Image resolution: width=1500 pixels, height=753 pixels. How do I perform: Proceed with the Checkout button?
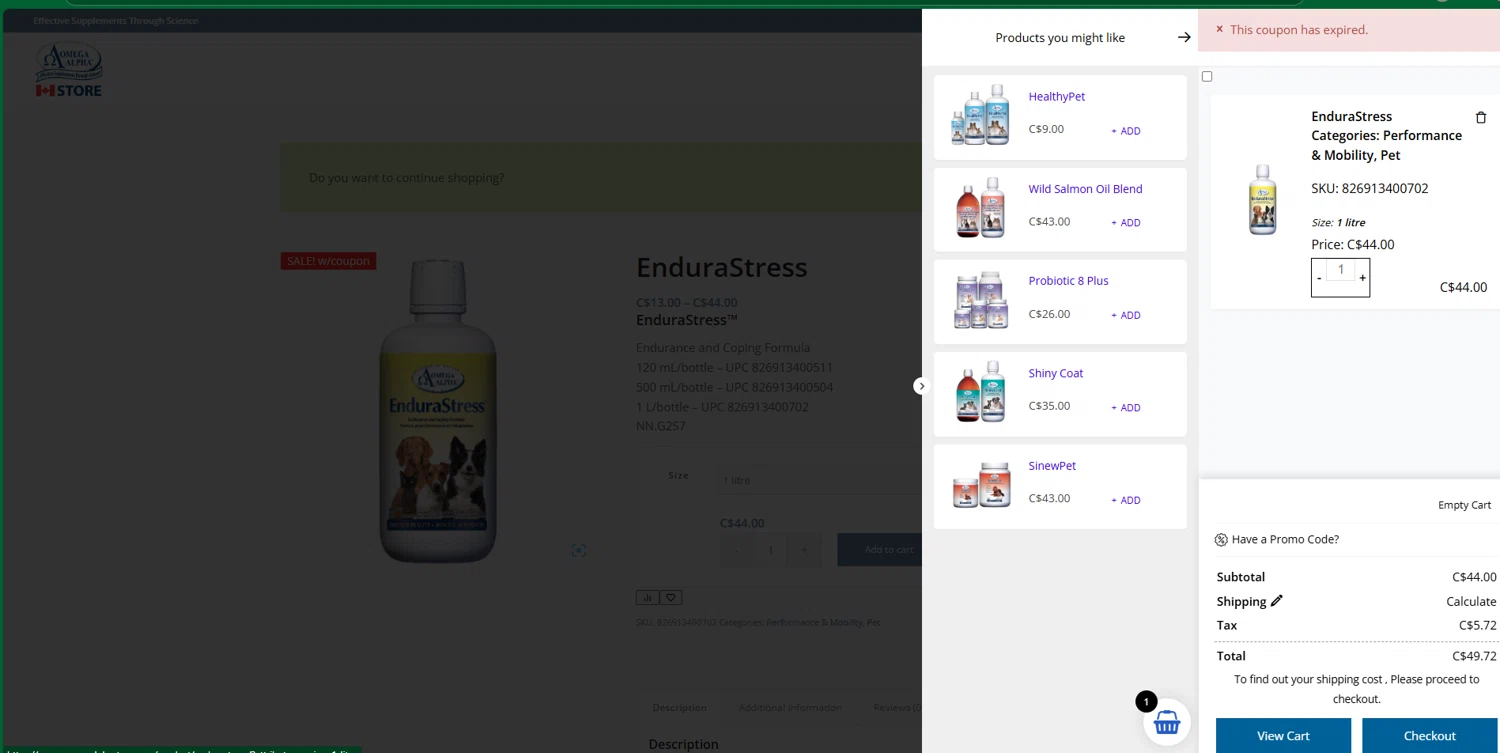1429,735
